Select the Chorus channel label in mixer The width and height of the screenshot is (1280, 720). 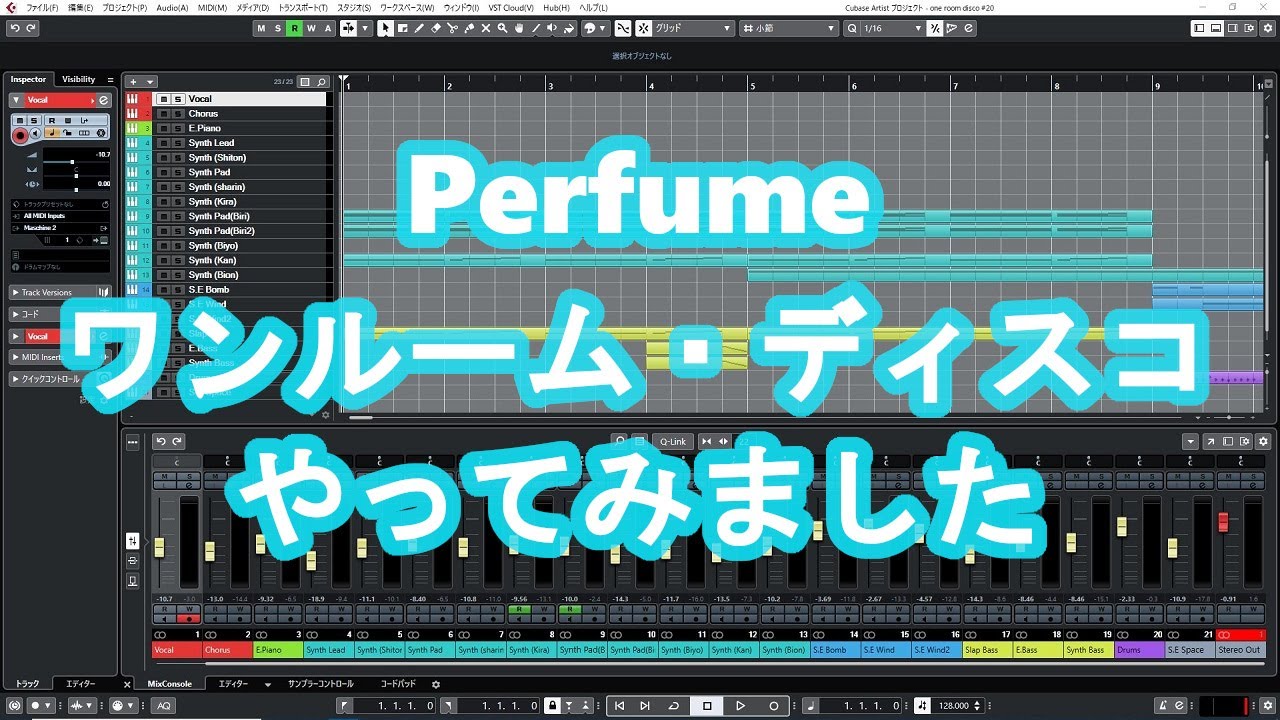[228, 650]
